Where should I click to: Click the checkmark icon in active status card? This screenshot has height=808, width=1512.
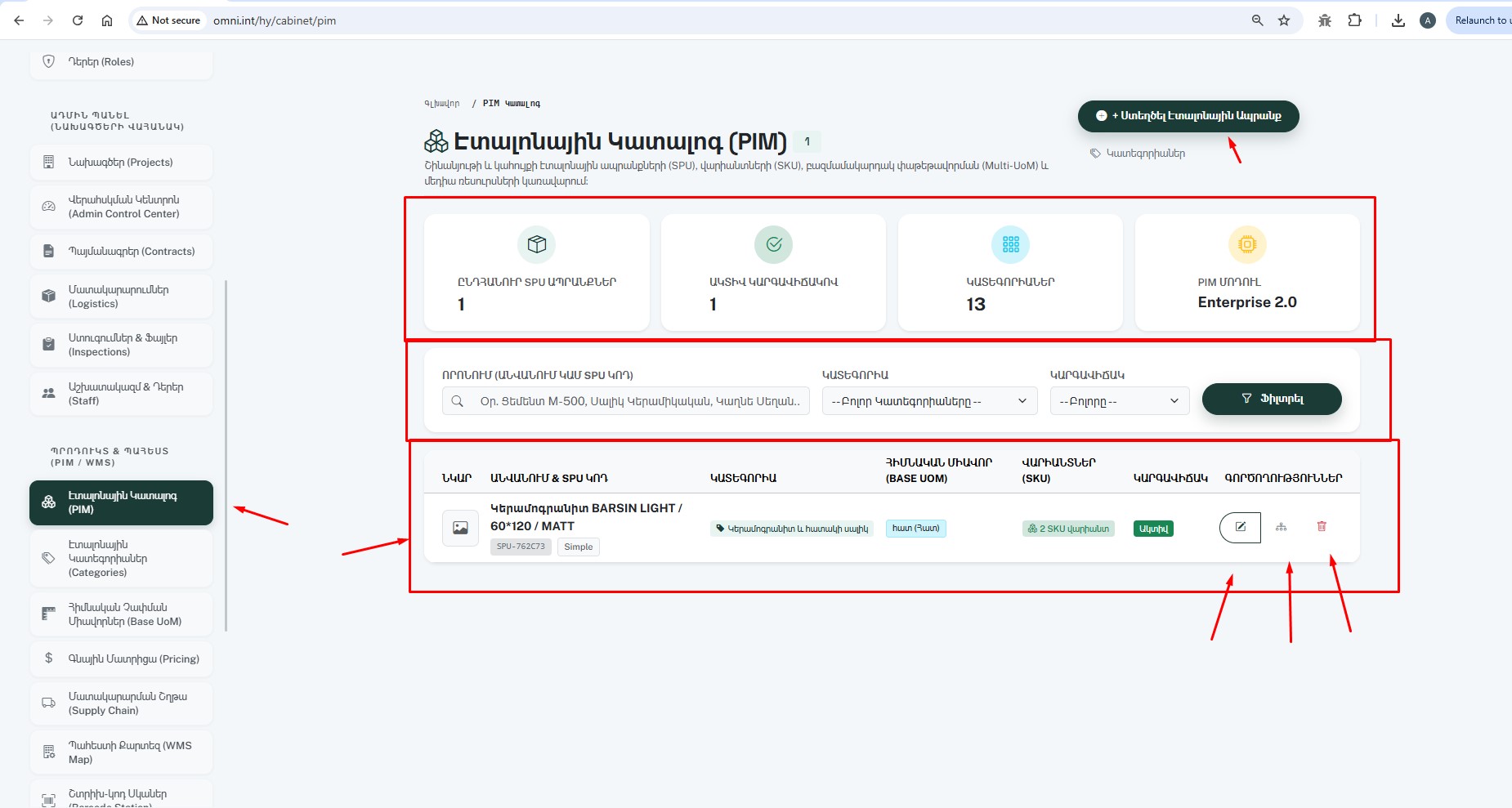pos(773,244)
